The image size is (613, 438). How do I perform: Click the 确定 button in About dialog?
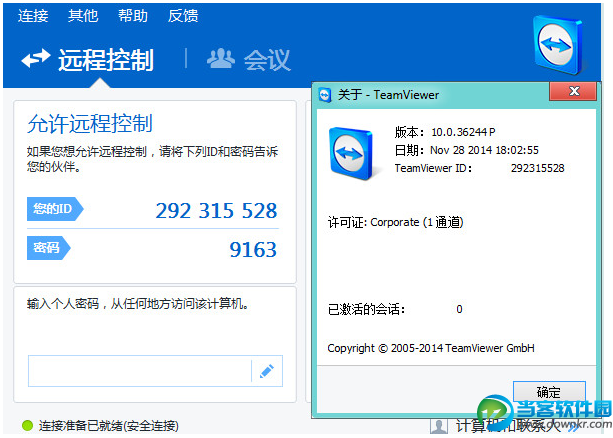549,392
